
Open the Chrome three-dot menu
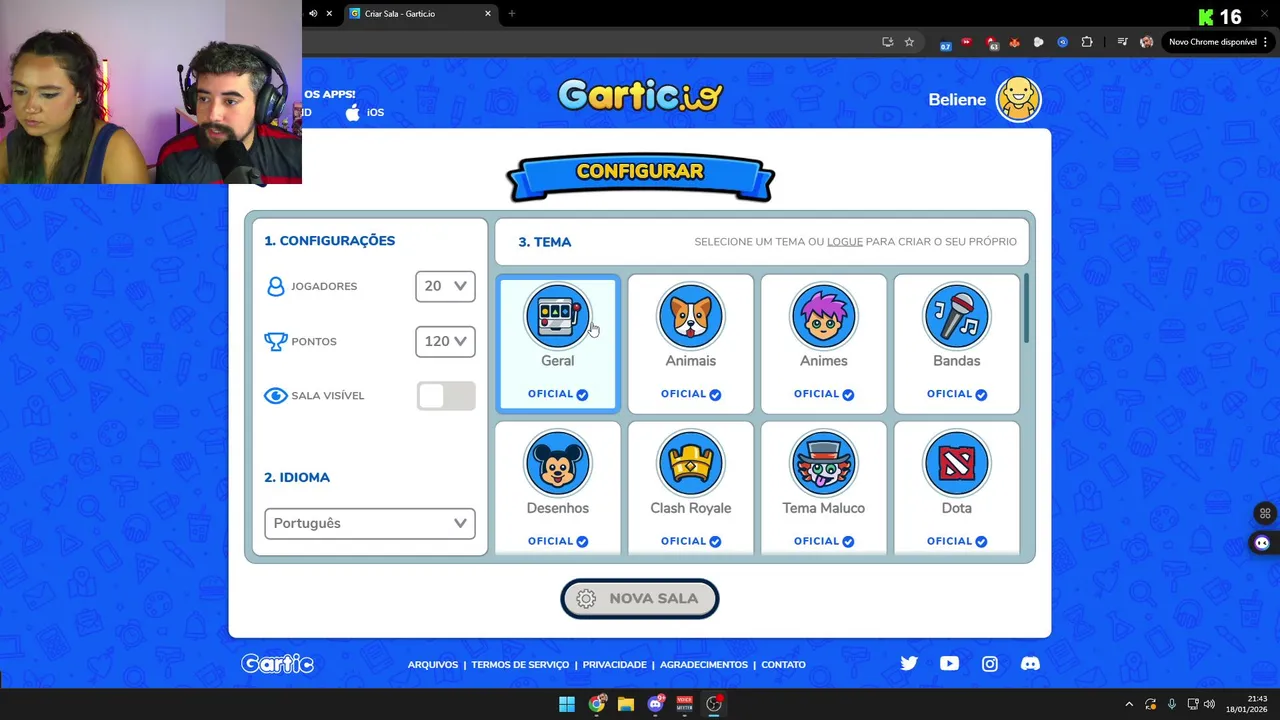pos(1266,42)
